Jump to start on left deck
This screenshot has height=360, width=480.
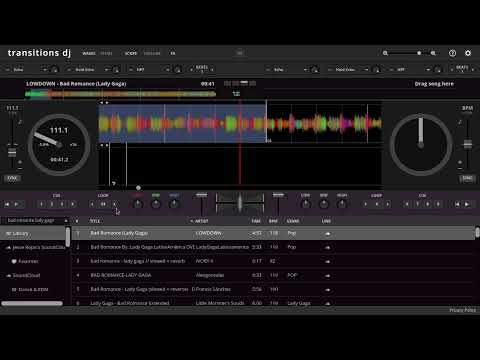[x=7, y=204]
